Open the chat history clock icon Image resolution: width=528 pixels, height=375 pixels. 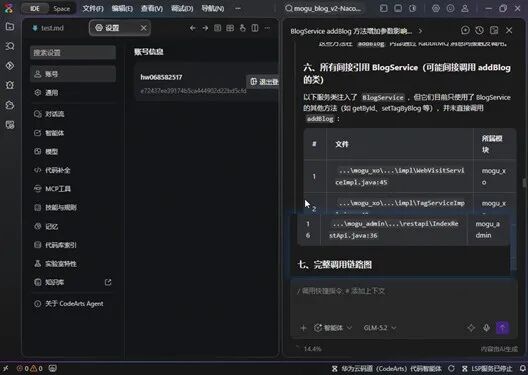tap(479, 31)
